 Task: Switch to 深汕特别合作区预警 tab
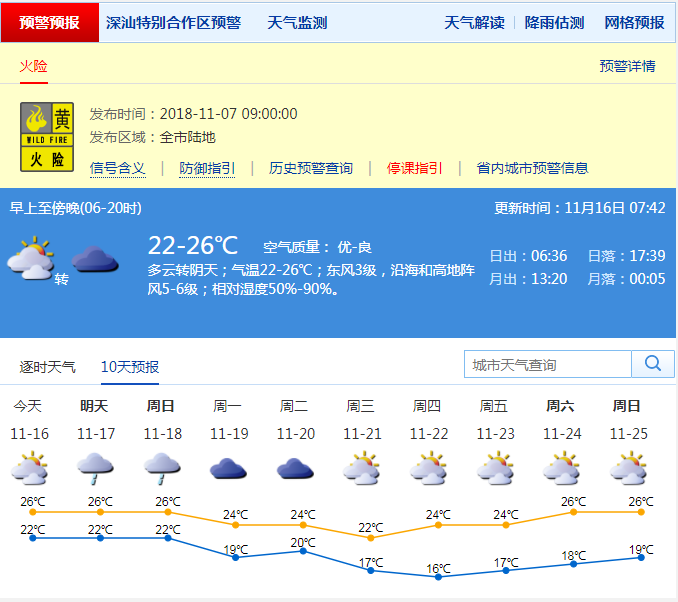[173, 22]
